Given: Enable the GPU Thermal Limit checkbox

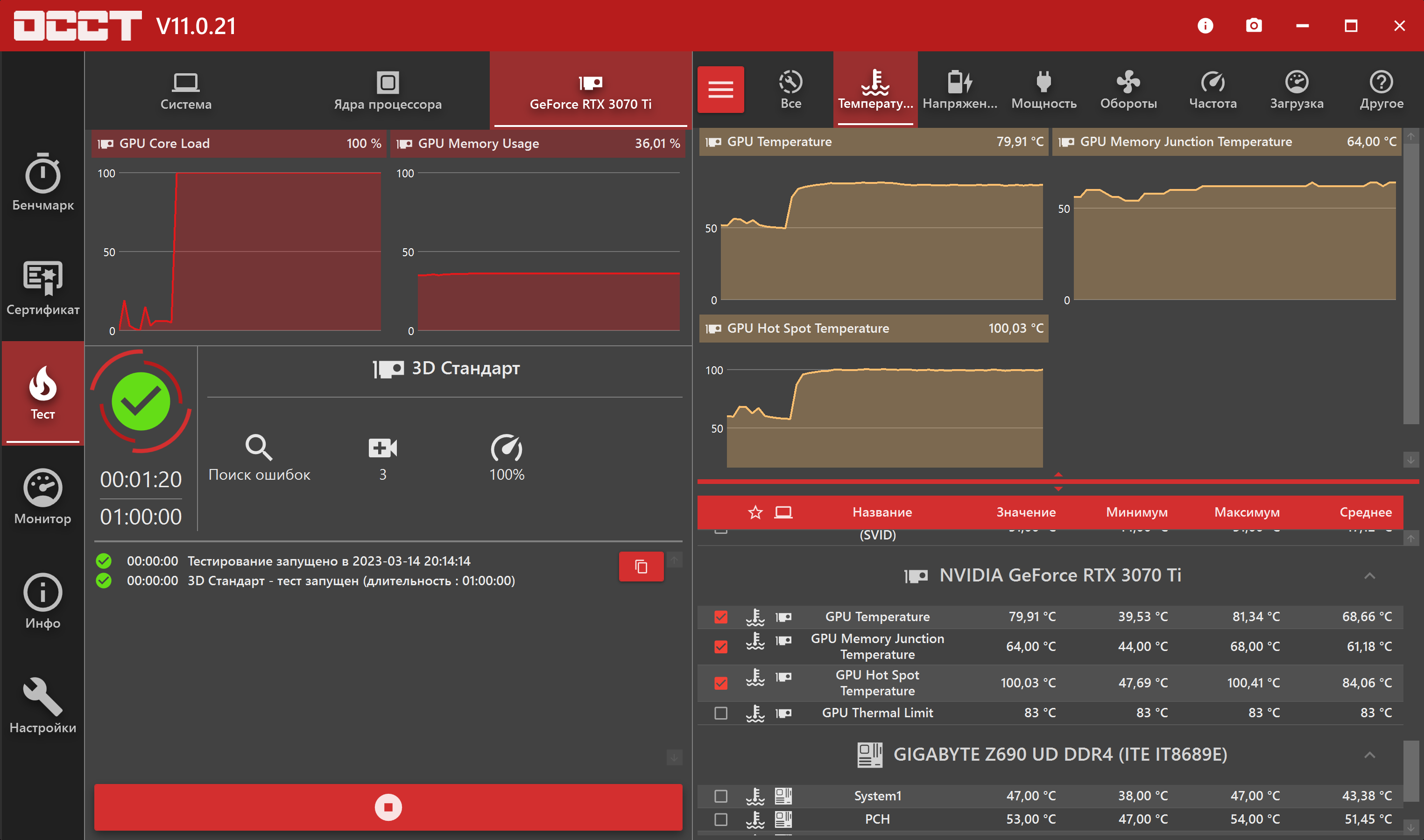Looking at the screenshot, I should [x=721, y=713].
